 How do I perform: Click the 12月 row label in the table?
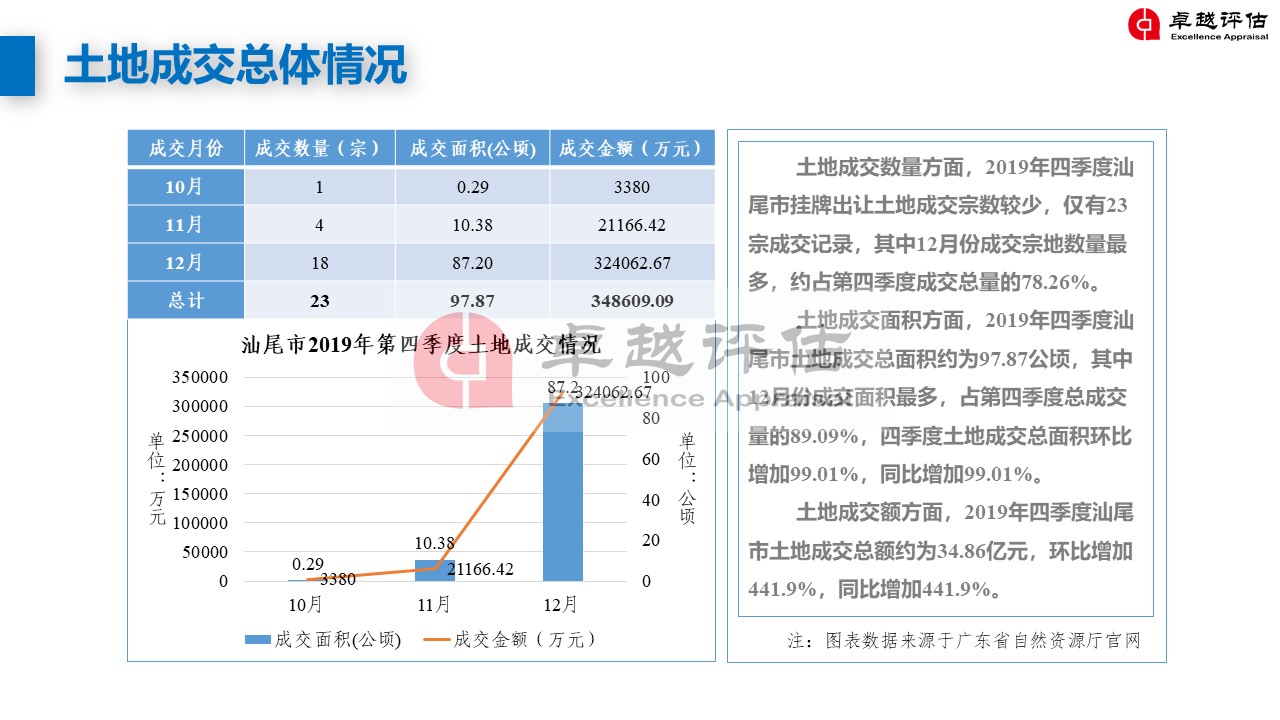(x=185, y=262)
